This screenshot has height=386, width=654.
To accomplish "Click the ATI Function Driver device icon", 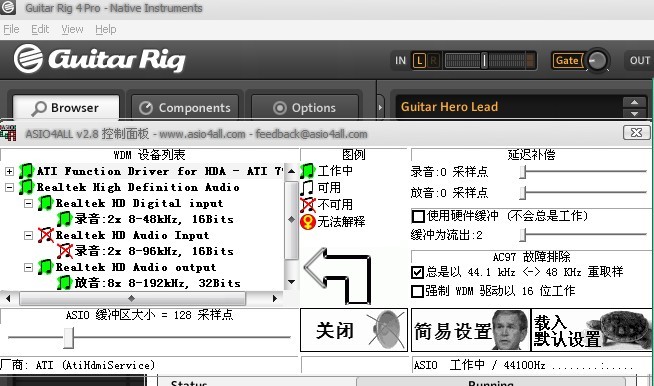I will [26, 171].
